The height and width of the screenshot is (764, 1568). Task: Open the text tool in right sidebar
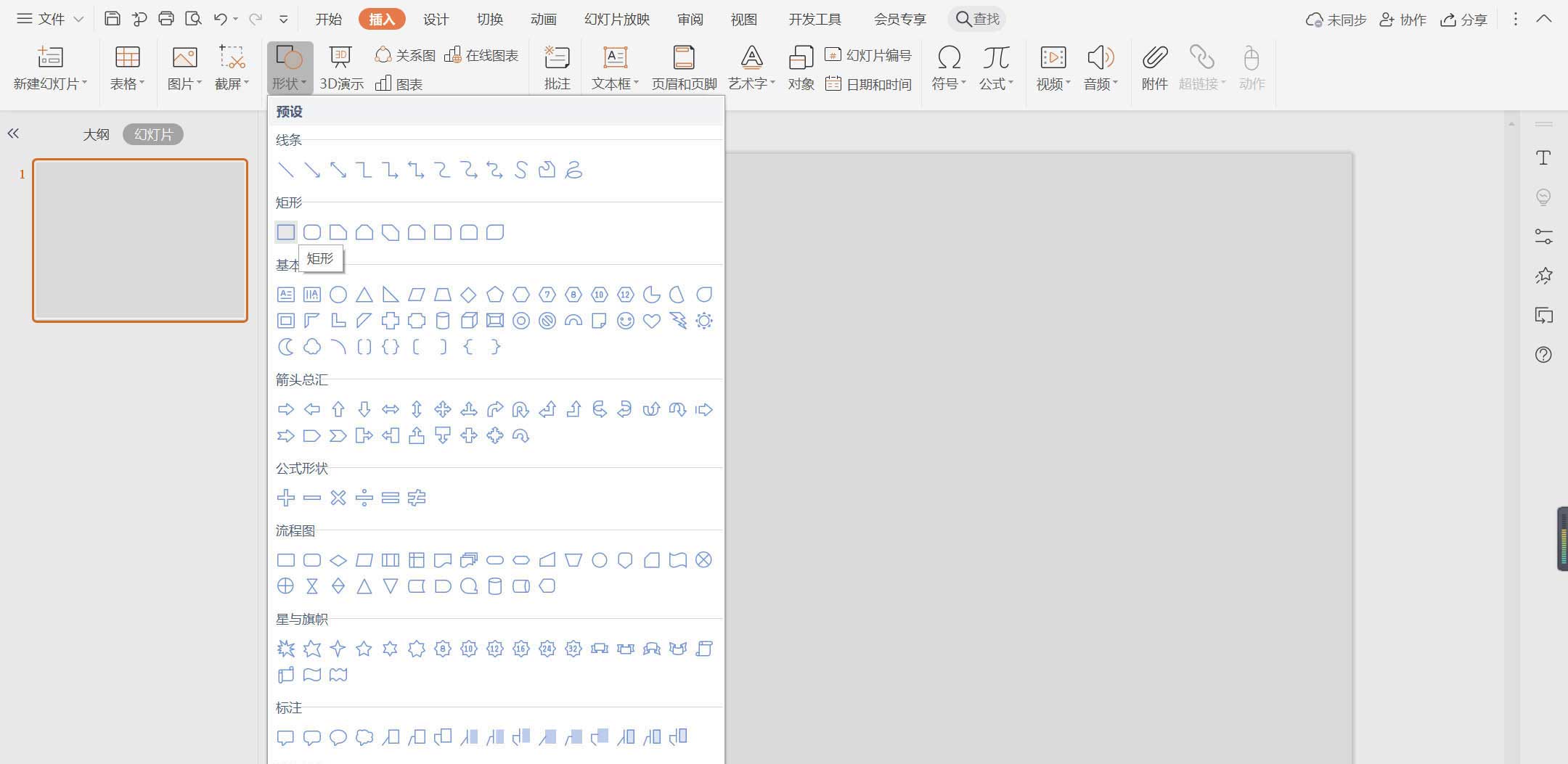[1543, 157]
